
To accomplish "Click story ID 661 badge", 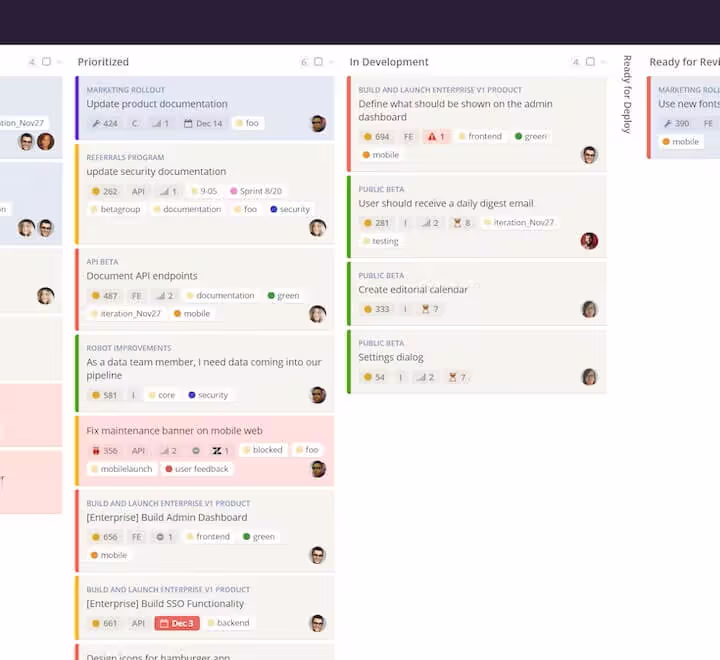I will coord(105,623).
